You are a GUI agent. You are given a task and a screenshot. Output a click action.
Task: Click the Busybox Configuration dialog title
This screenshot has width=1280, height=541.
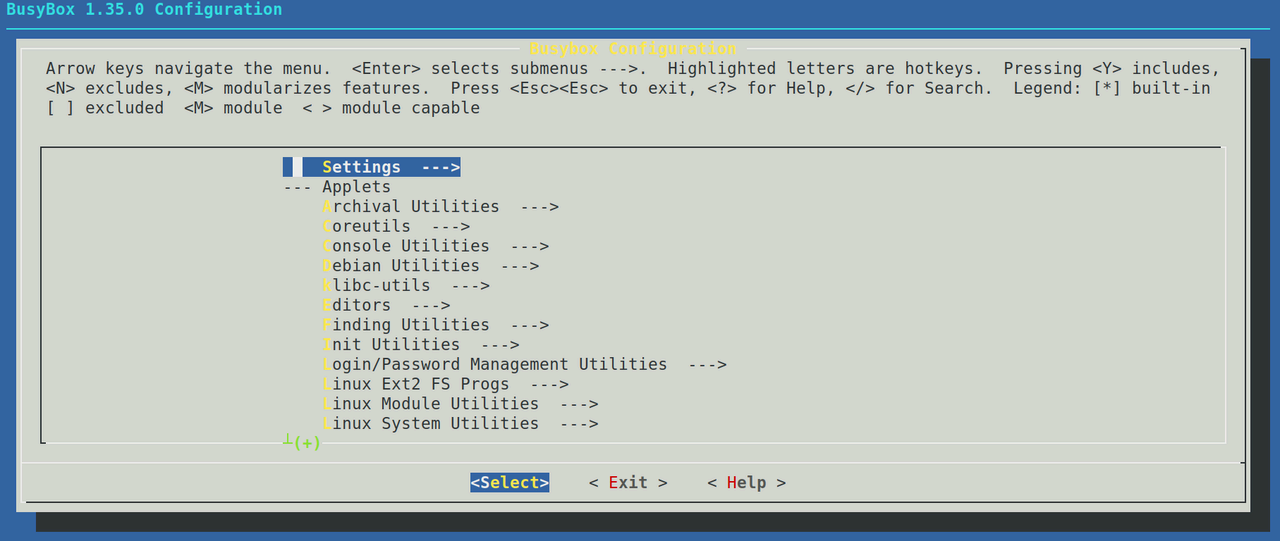tap(633, 49)
